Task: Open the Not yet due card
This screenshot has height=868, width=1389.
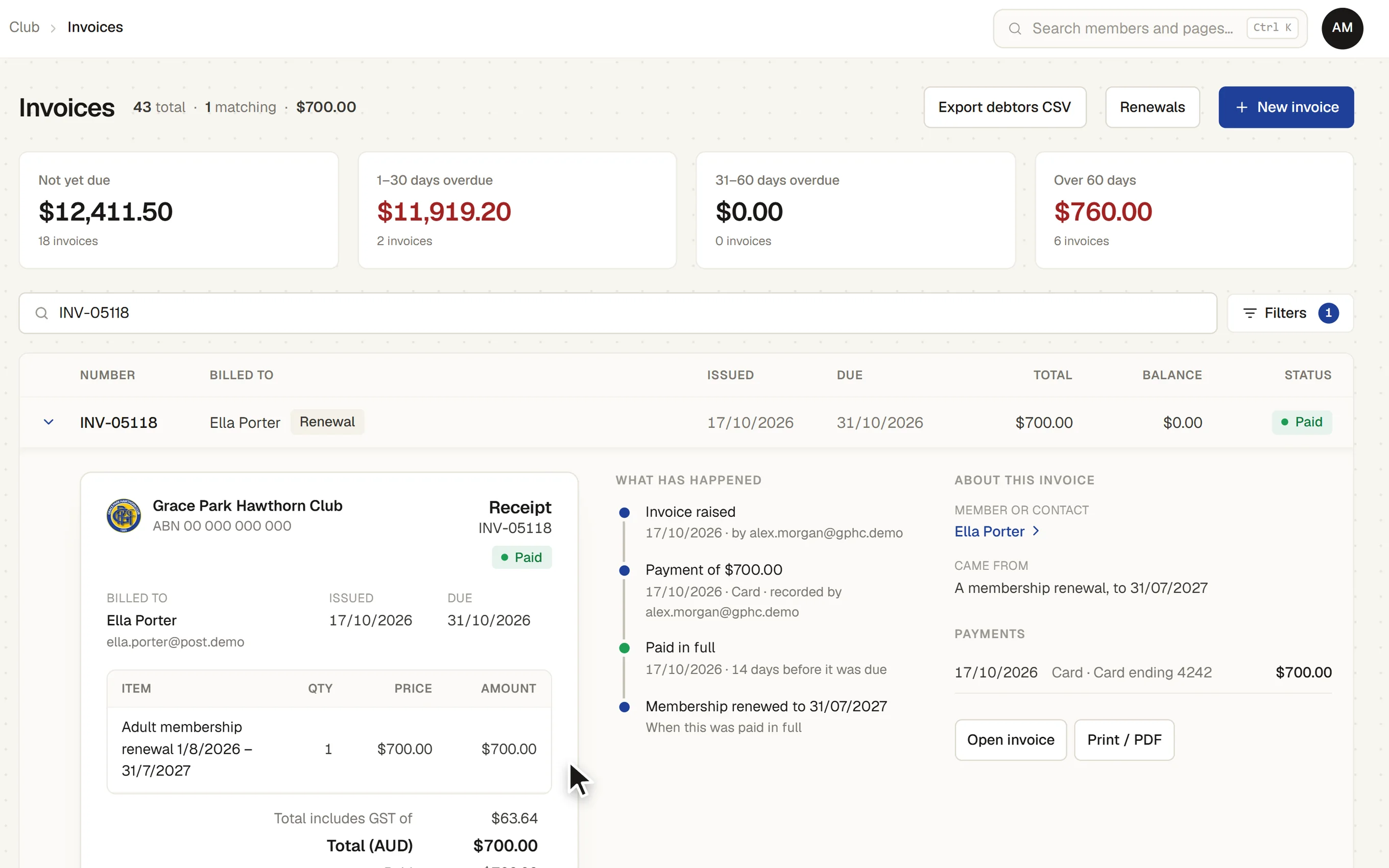Action: point(179,210)
